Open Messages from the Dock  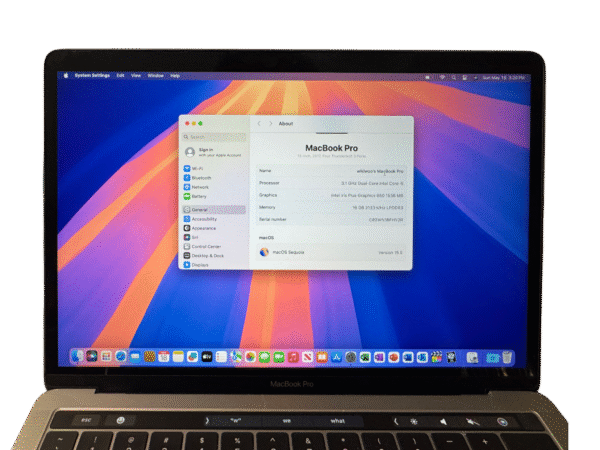(x=265, y=357)
